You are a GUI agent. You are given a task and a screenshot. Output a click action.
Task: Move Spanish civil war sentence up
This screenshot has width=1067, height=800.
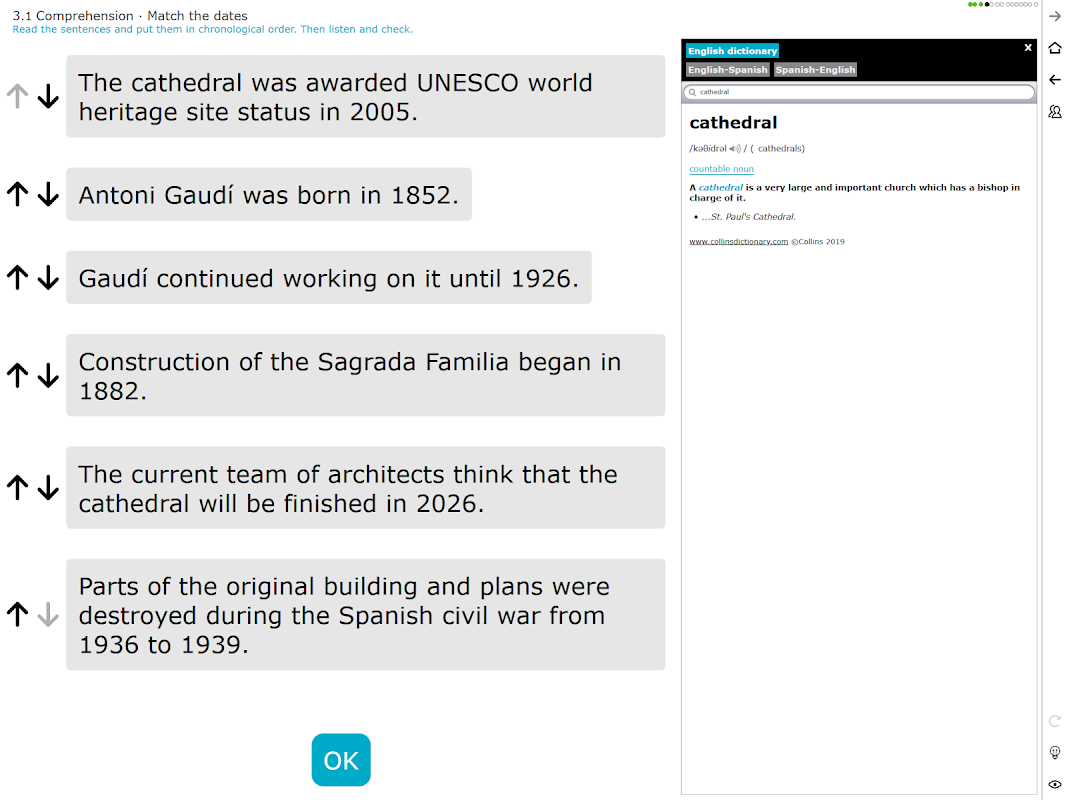tap(18, 614)
